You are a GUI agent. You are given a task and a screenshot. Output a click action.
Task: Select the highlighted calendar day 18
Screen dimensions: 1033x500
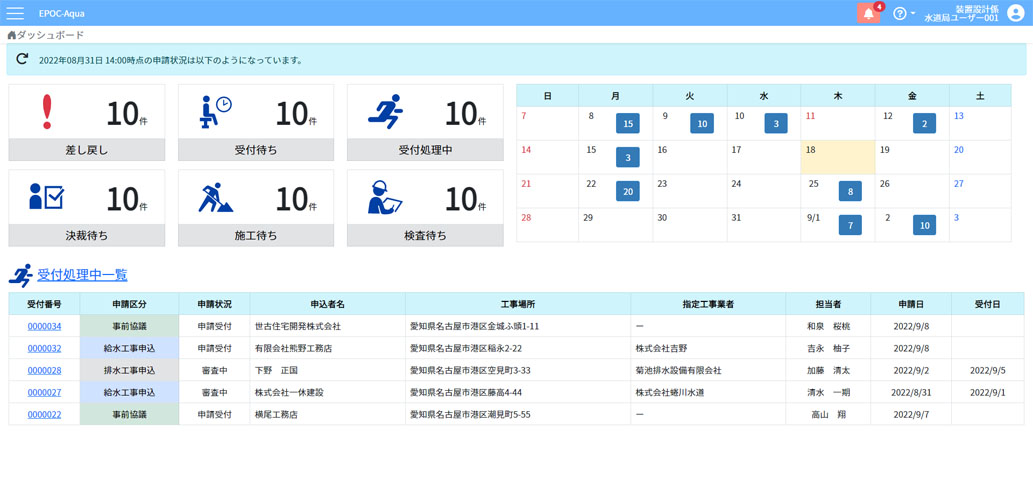click(837, 157)
